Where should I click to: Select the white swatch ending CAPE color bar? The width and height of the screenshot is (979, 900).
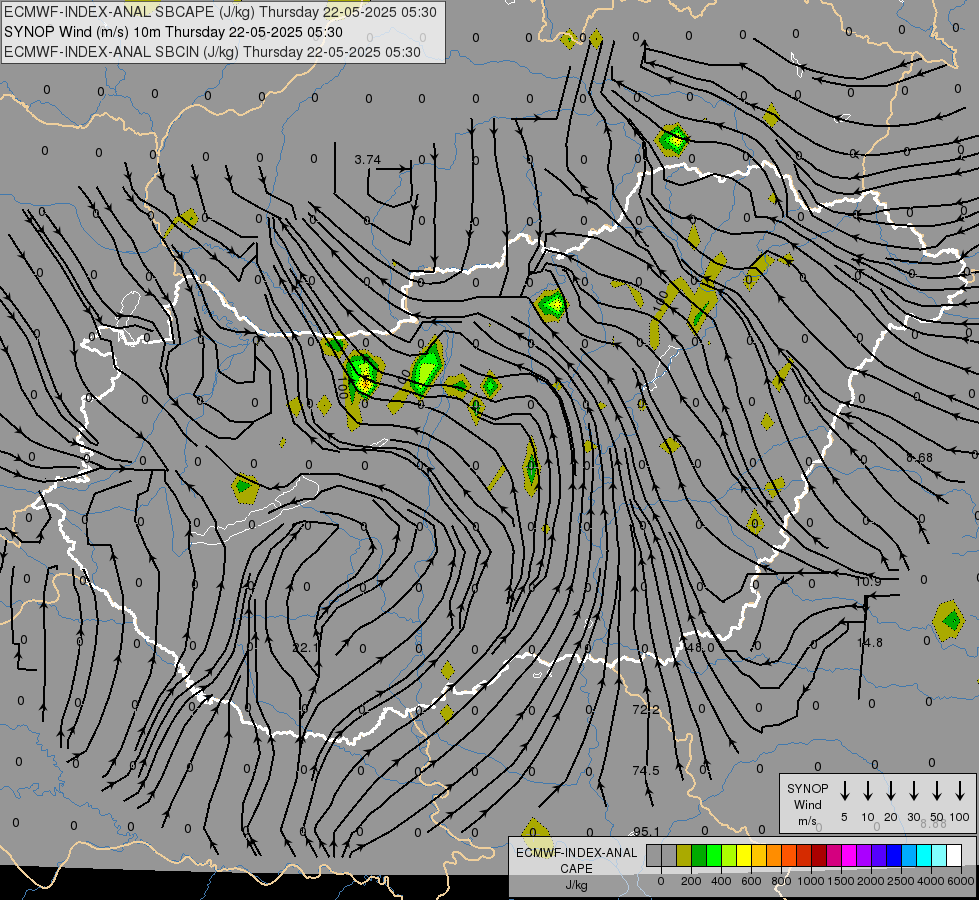pos(954,856)
